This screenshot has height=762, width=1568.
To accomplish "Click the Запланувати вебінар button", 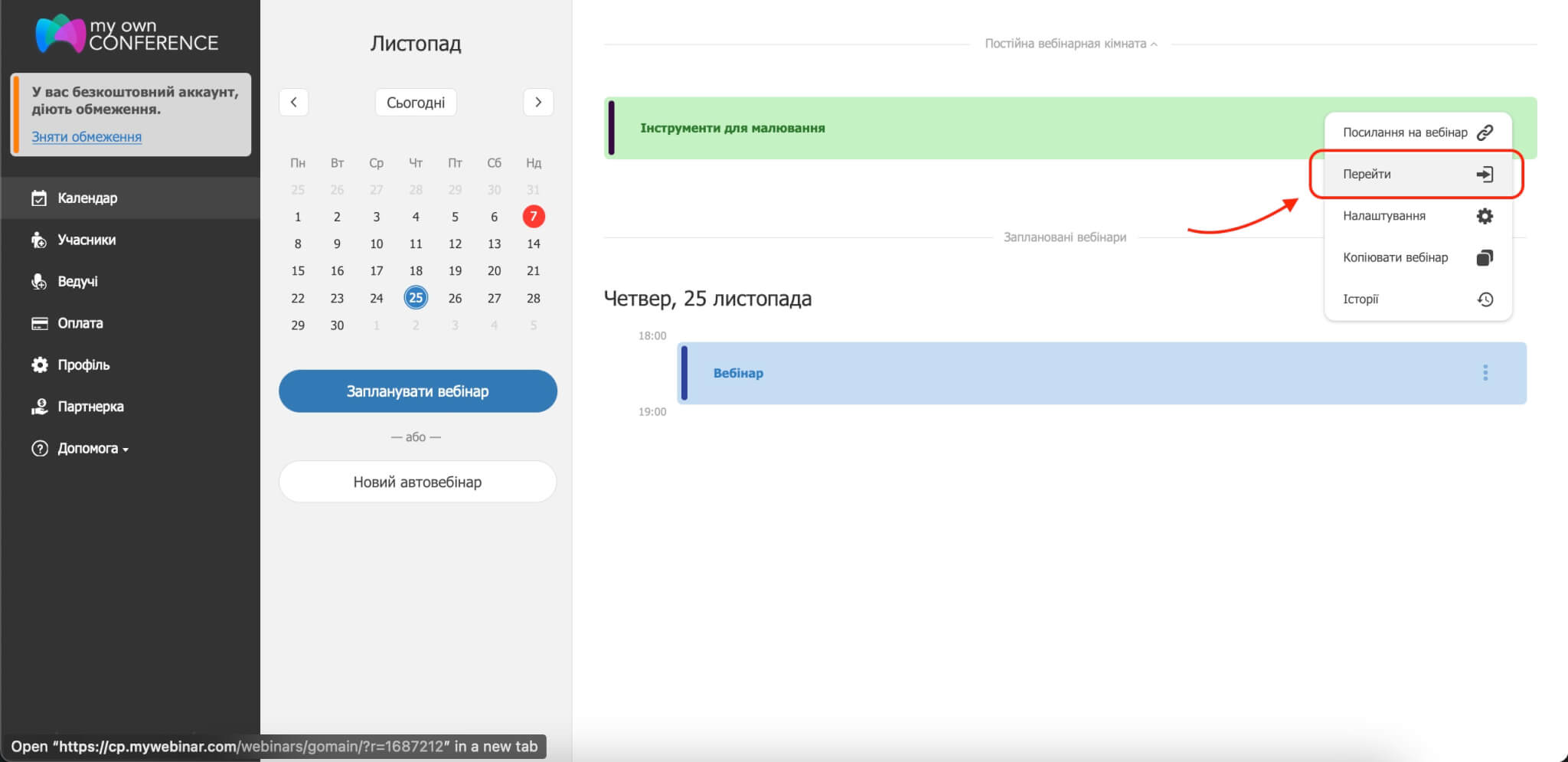I will pos(417,391).
